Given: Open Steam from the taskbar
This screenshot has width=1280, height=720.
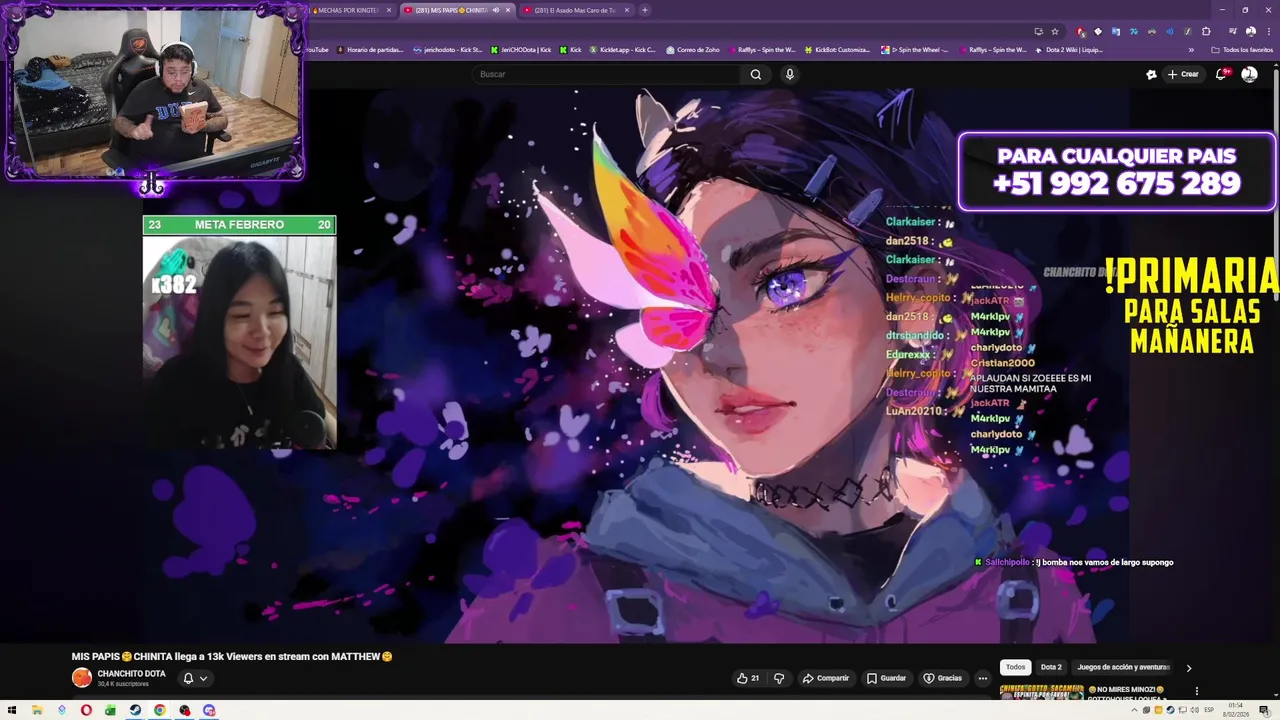Looking at the screenshot, I should [135, 710].
